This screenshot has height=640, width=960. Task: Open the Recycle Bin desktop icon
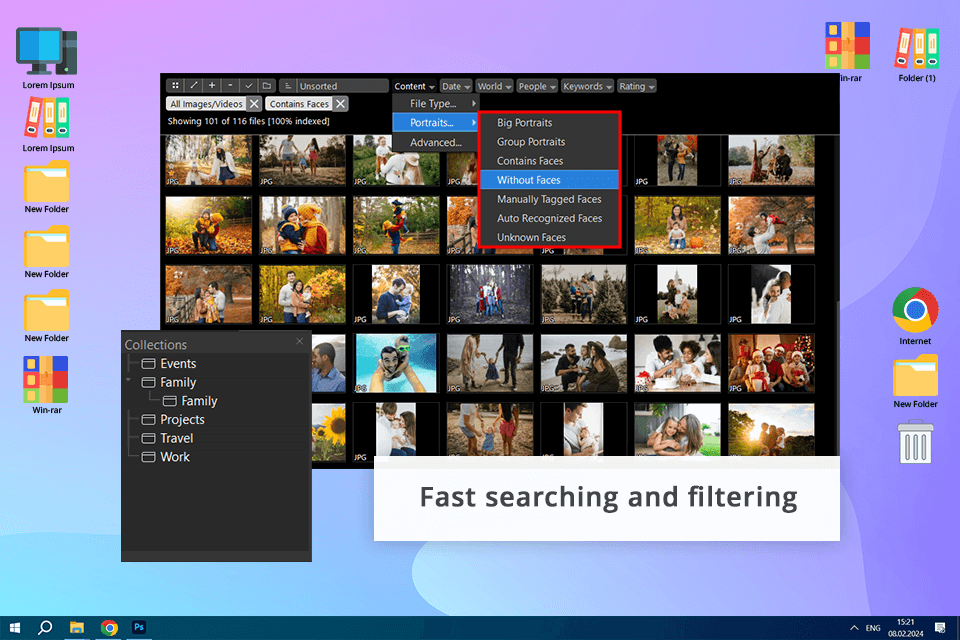click(x=915, y=442)
